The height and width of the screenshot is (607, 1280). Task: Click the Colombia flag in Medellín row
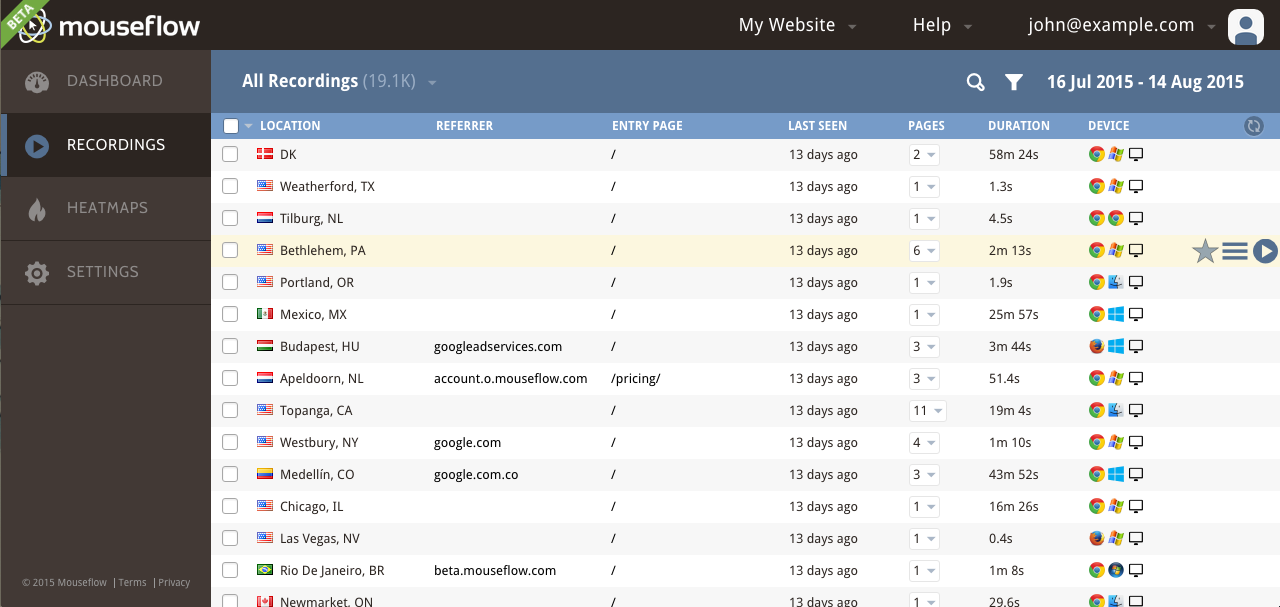click(265, 474)
